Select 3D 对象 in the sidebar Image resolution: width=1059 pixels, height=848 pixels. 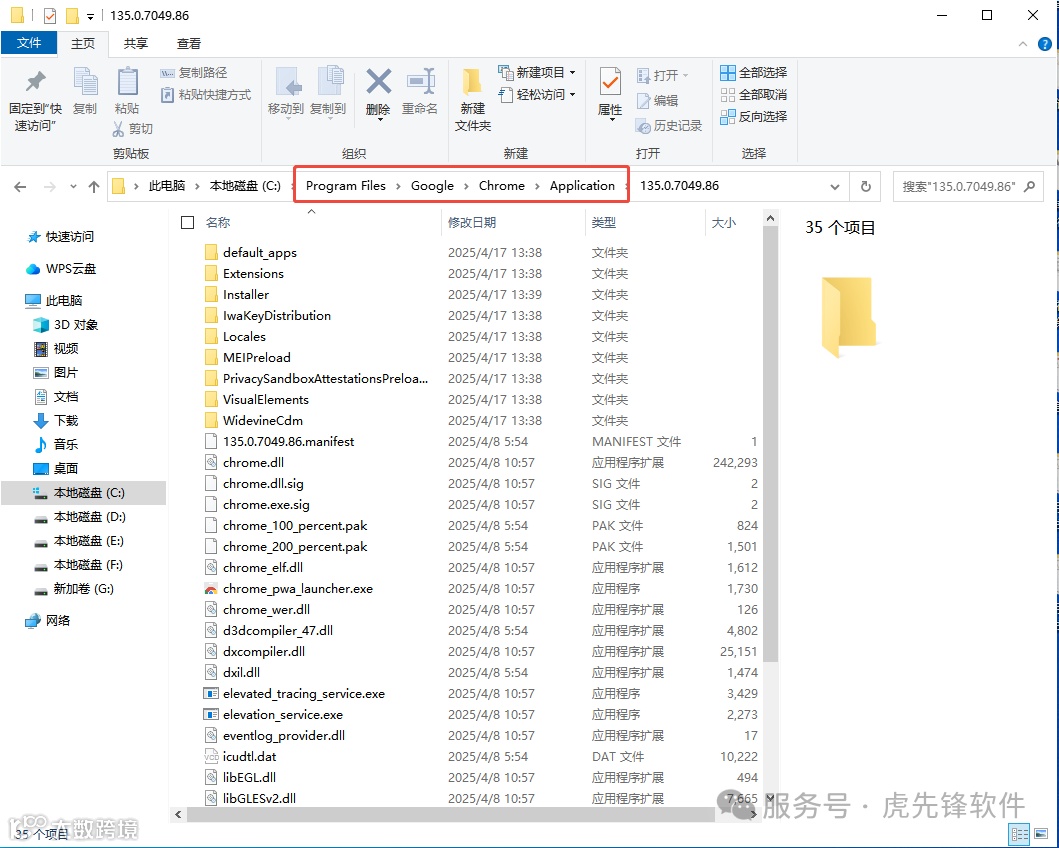coord(66,325)
